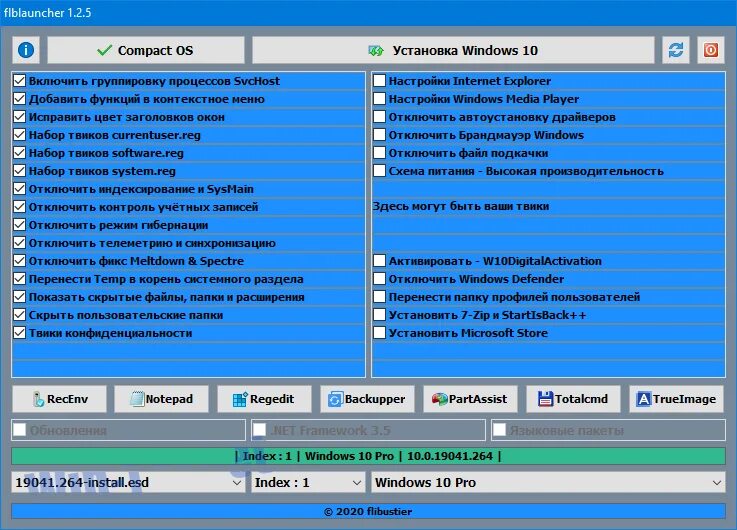Viewport: 737px width, 530px height.
Task: Click the green Index / Windows 10 Pro status bar
Action: coord(368,456)
